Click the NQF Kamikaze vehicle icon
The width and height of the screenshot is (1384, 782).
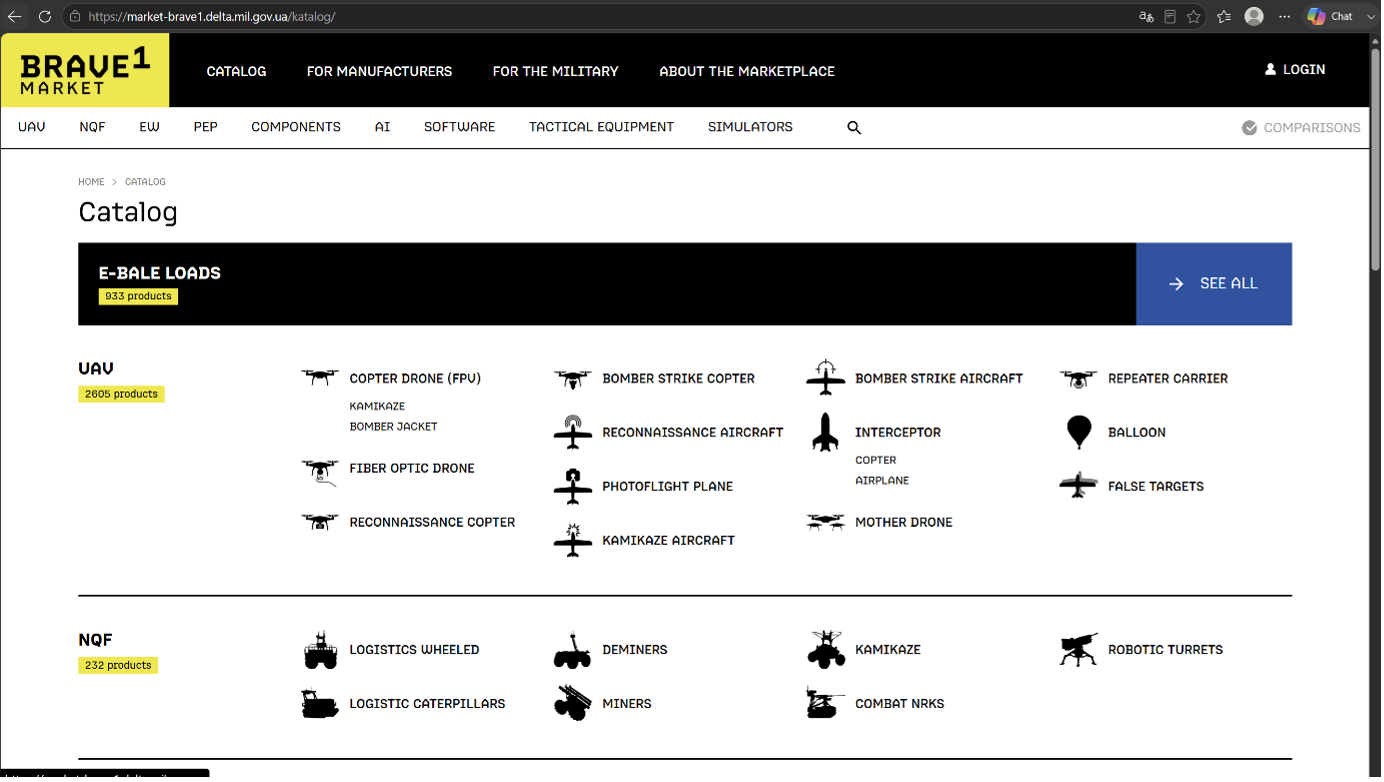click(826, 650)
